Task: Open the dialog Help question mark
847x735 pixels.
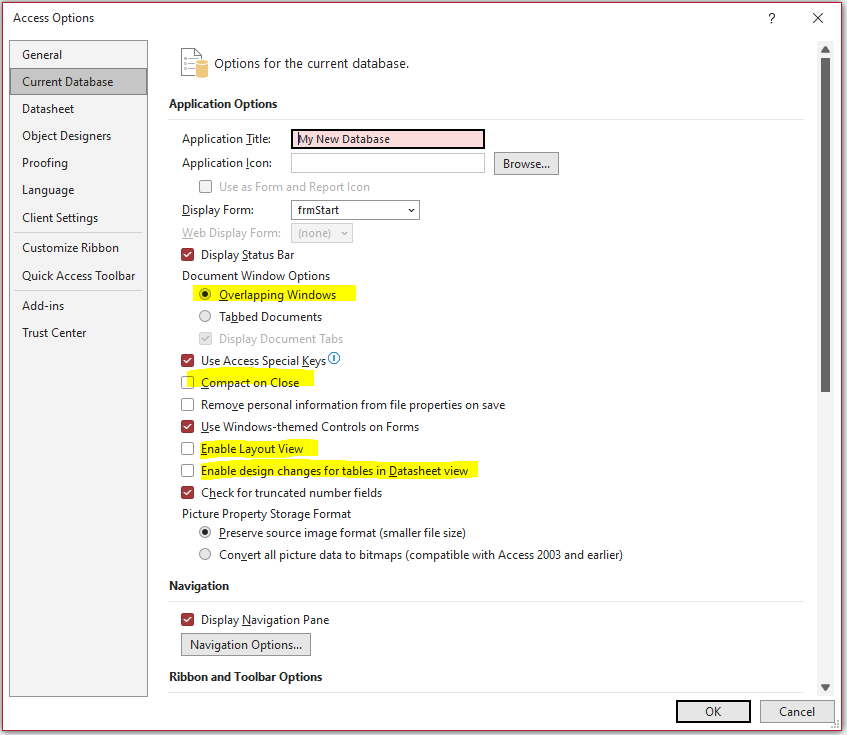Action: pos(771,18)
